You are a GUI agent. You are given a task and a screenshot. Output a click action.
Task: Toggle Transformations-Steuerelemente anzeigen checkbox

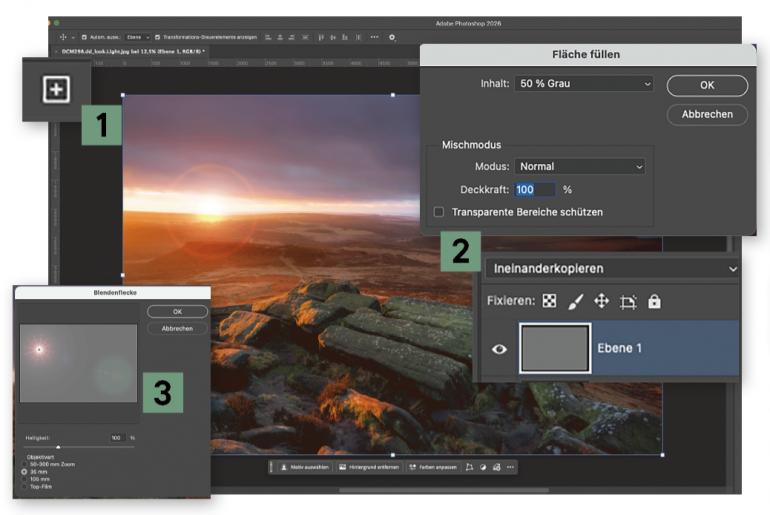(158, 37)
